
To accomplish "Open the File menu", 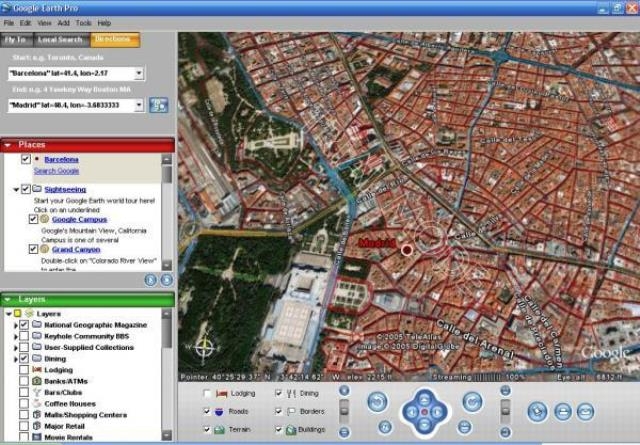I will (9, 23).
